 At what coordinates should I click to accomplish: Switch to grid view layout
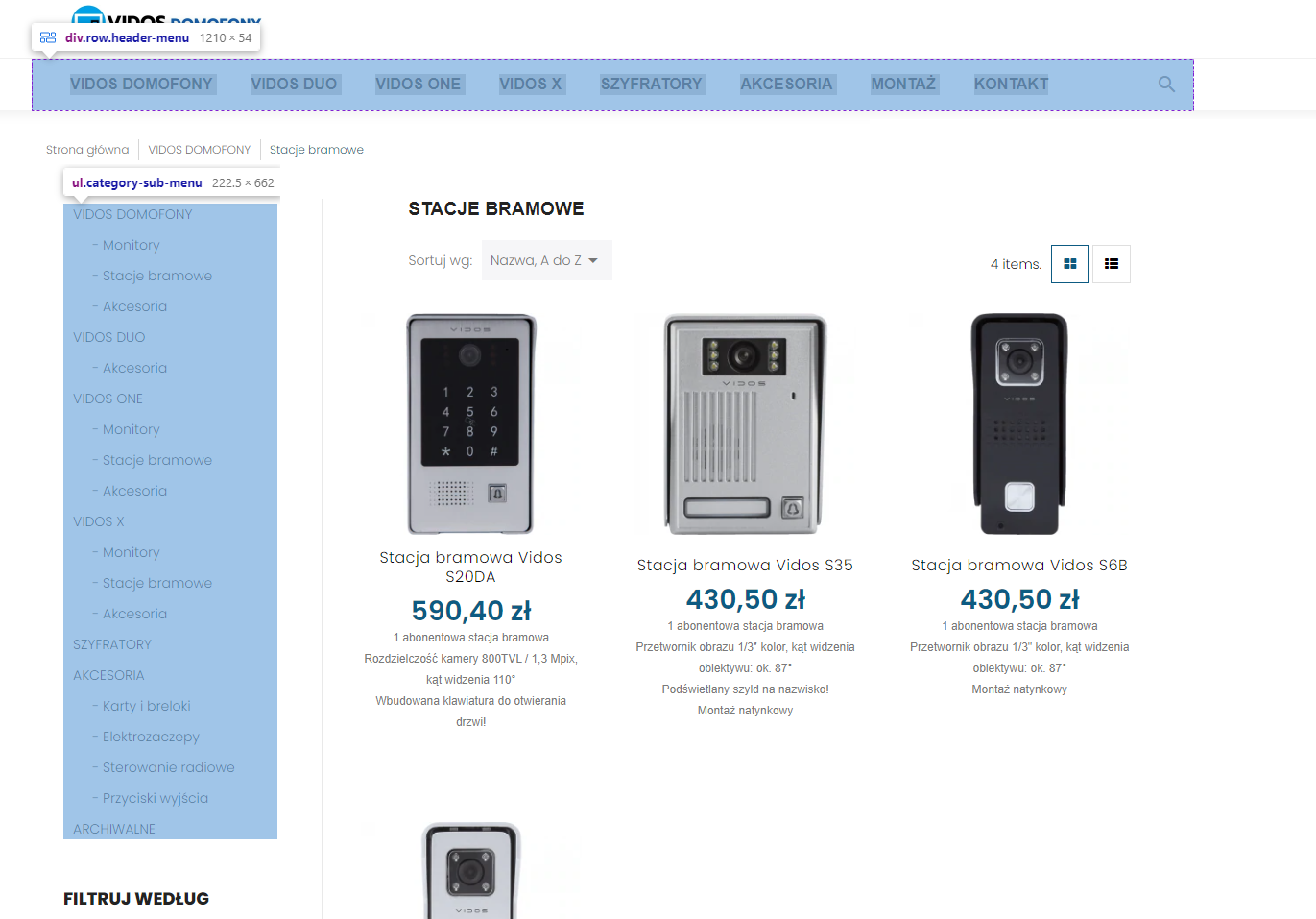(x=1069, y=264)
